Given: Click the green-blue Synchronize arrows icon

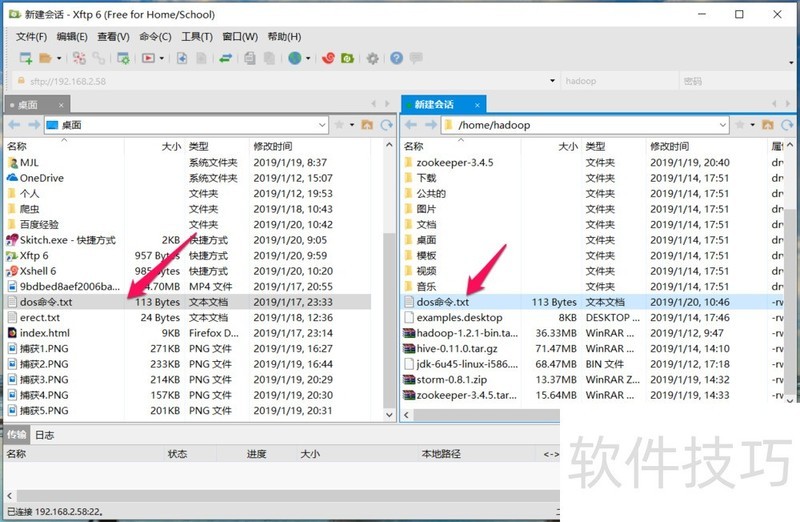Looking at the screenshot, I should (x=226, y=58).
